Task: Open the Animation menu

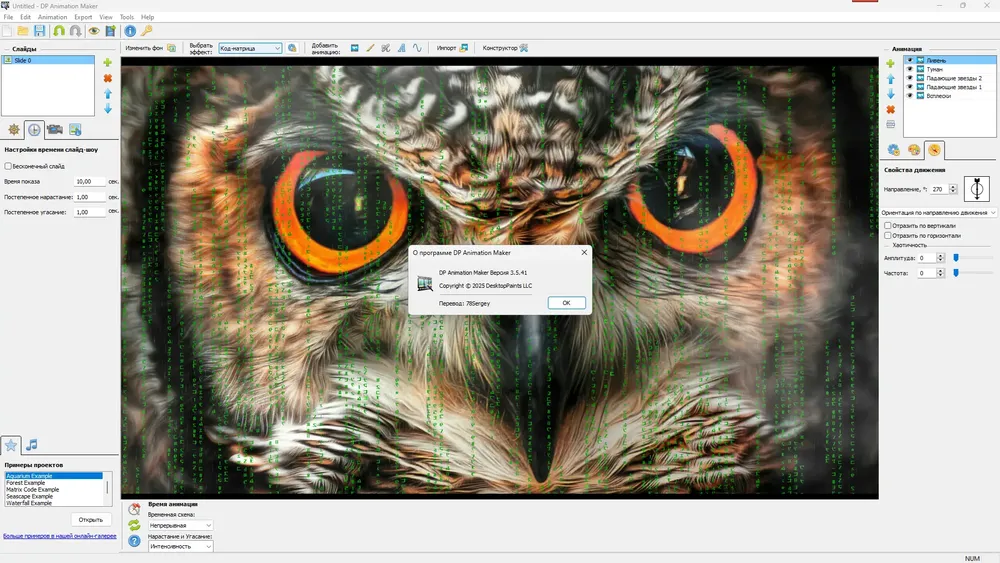Action: point(52,17)
